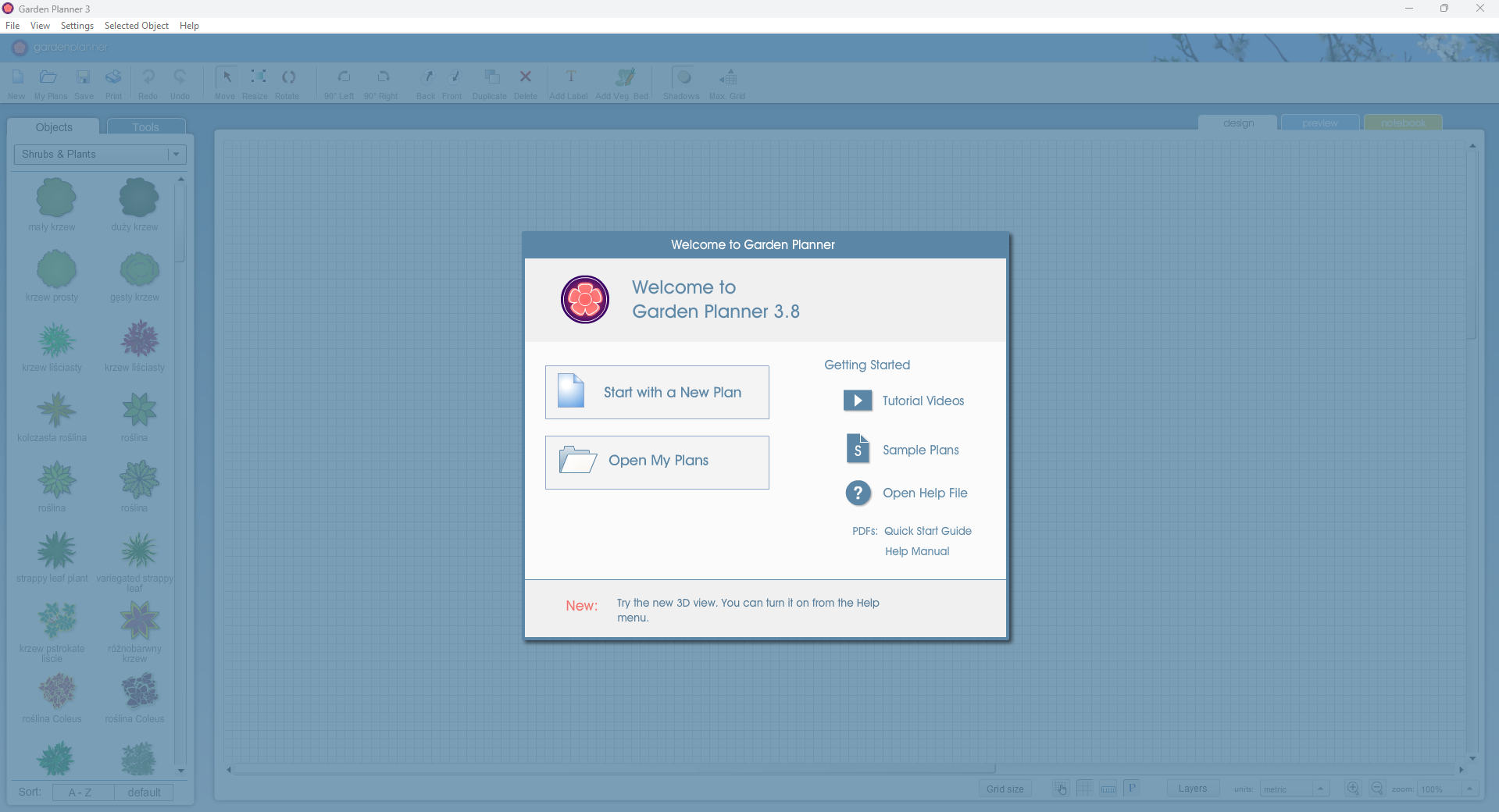Image resolution: width=1499 pixels, height=812 pixels.
Task: Click the zoom in magnifier icon
Action: (1354, 789)
